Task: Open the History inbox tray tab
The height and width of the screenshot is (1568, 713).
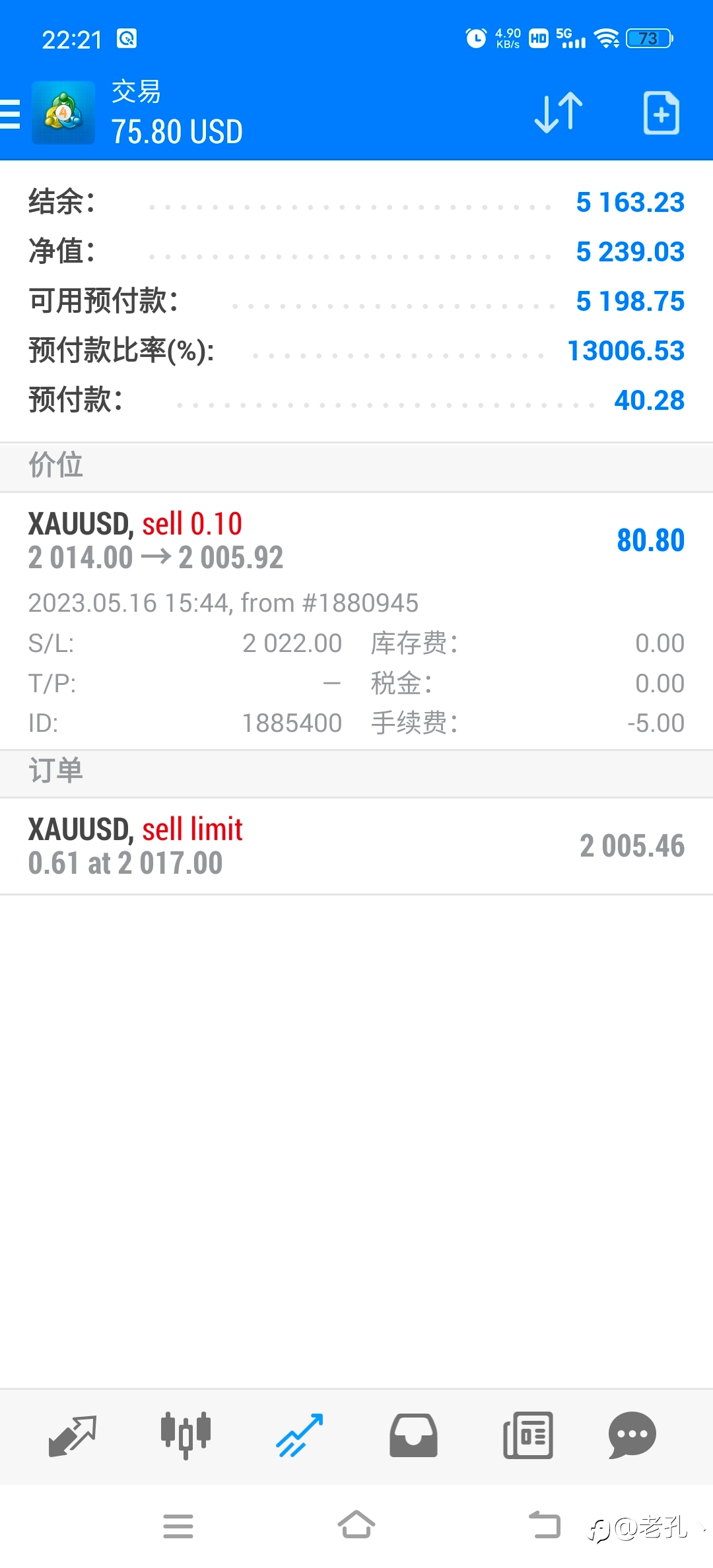Action: tap(413, 1436)
